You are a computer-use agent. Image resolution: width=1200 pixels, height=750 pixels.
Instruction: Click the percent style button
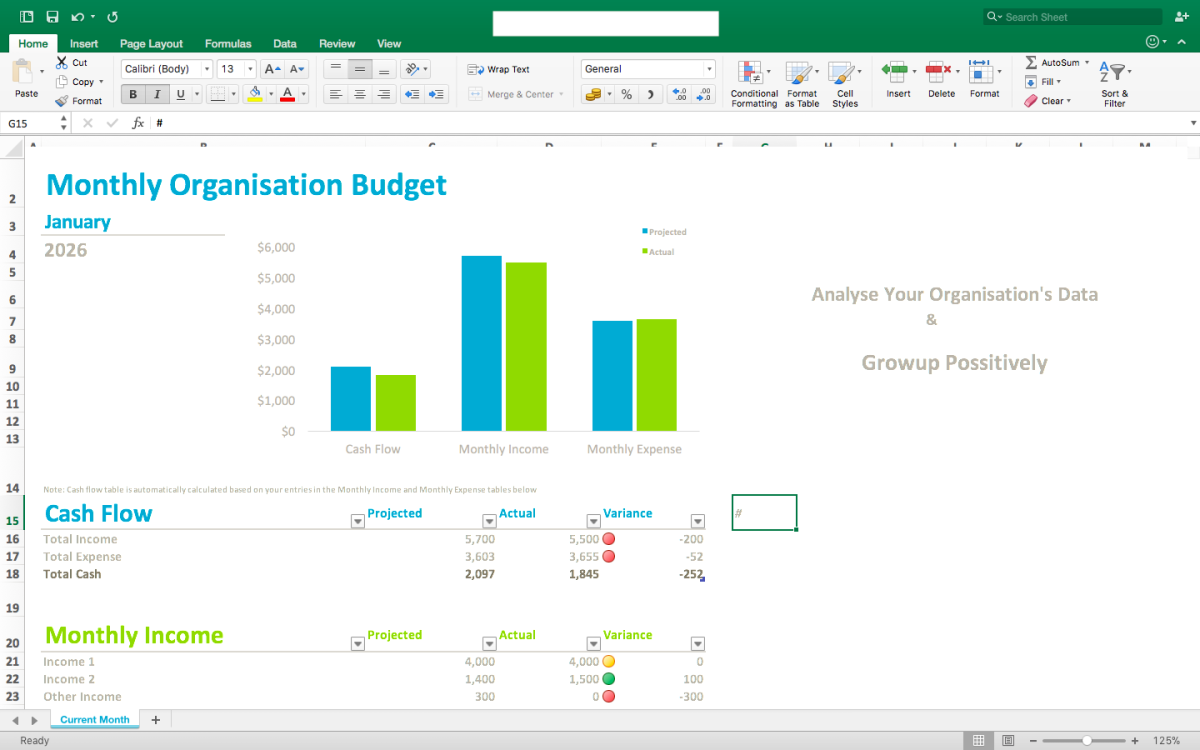[x=626, y=94]
